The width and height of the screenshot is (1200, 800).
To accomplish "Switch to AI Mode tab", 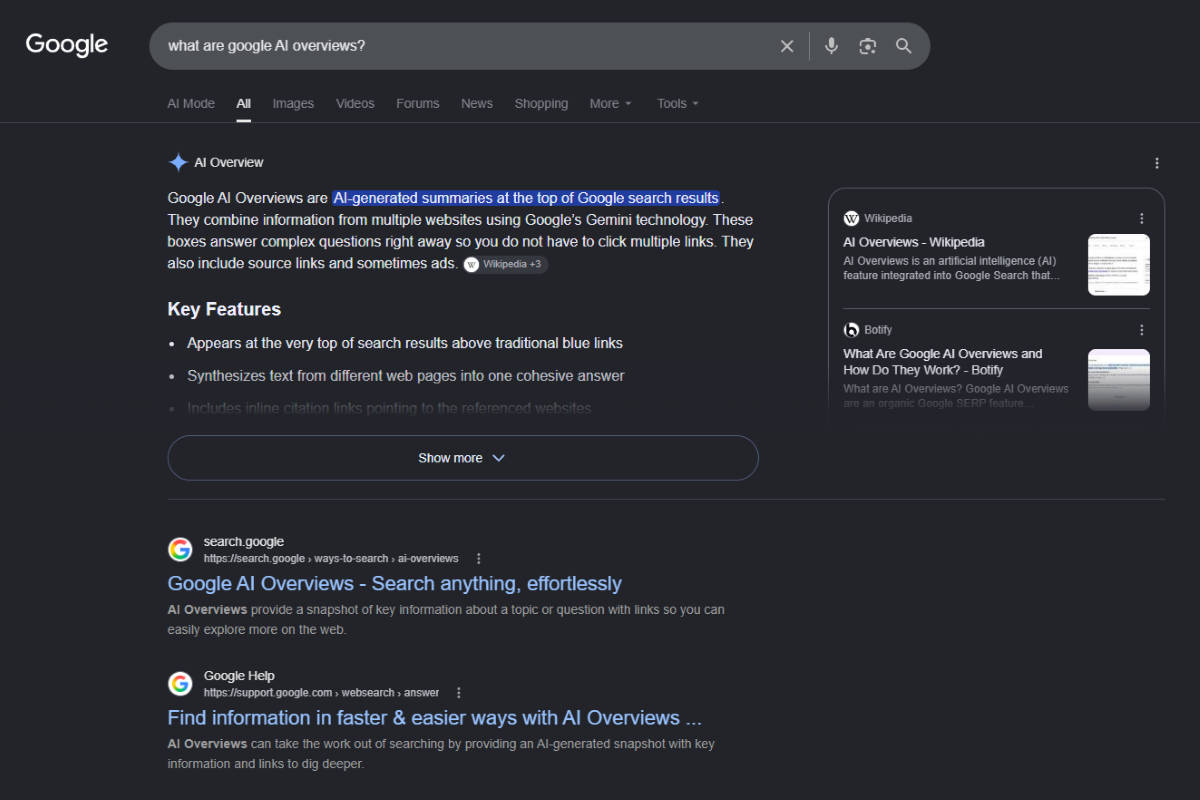I will 191,104.
